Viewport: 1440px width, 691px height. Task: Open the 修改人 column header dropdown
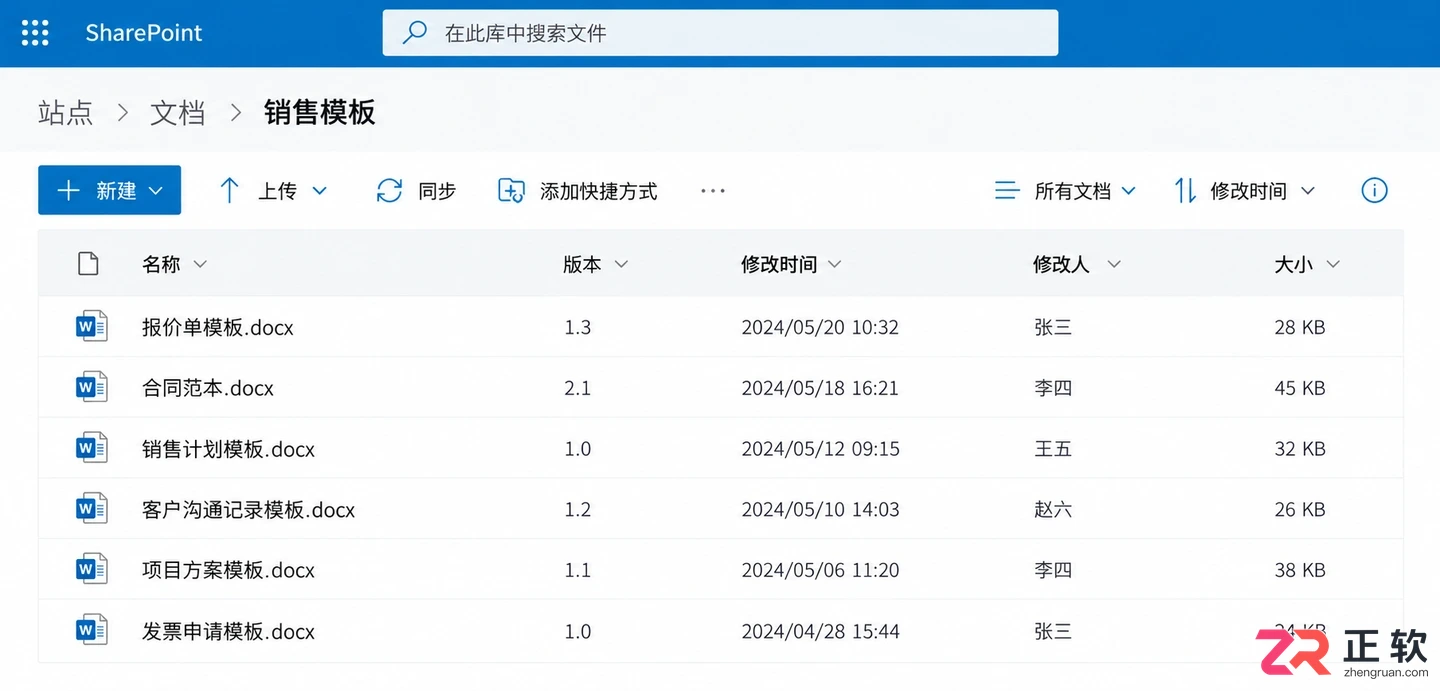1114,264
